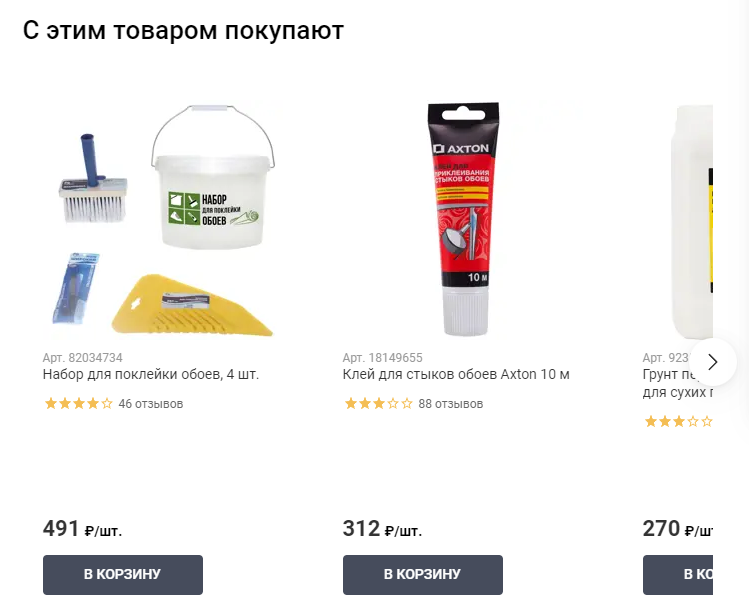Click article number 82034734
The width and height of the screenshot is (749, 612).
[83, 357]
